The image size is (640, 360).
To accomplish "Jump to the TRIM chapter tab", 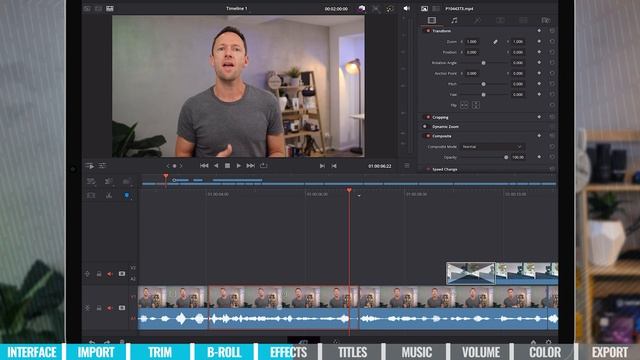I will 160,352.
